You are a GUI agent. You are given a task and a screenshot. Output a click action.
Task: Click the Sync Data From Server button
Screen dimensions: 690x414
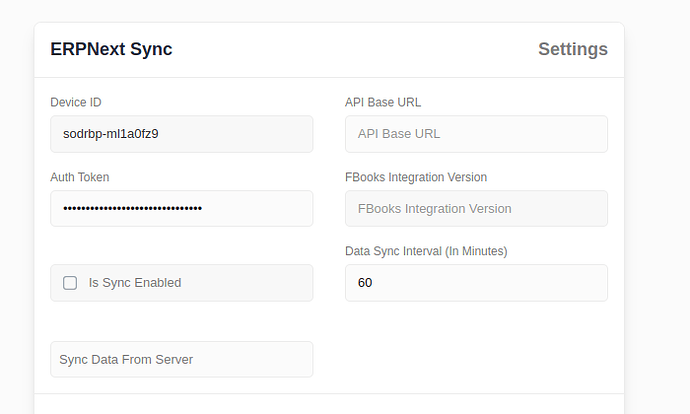181,359
